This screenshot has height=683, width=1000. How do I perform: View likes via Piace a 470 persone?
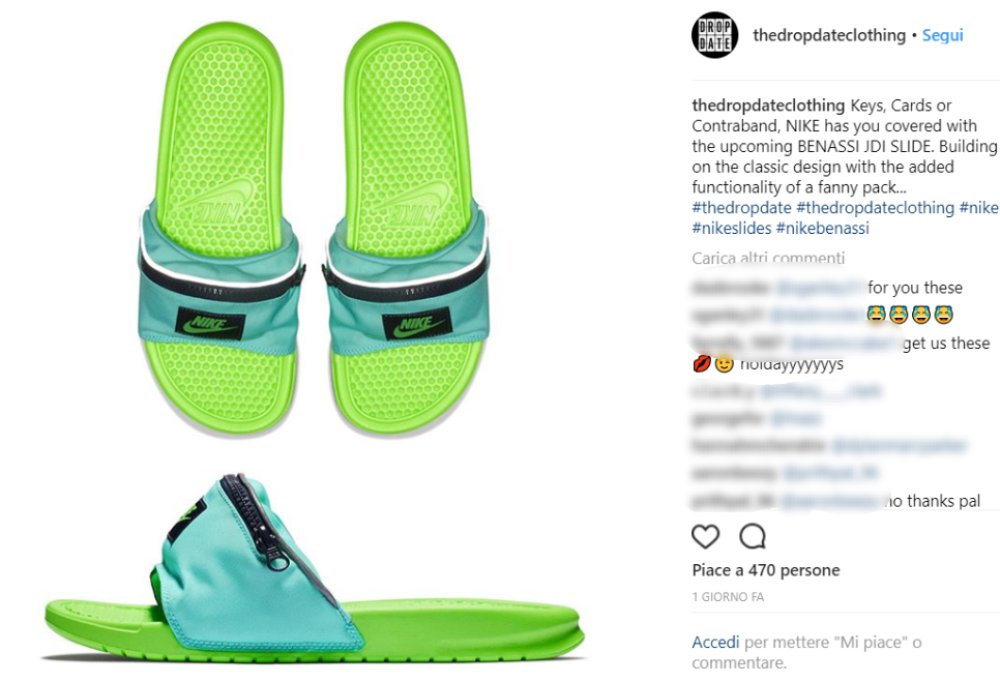[x=766, y=570]
